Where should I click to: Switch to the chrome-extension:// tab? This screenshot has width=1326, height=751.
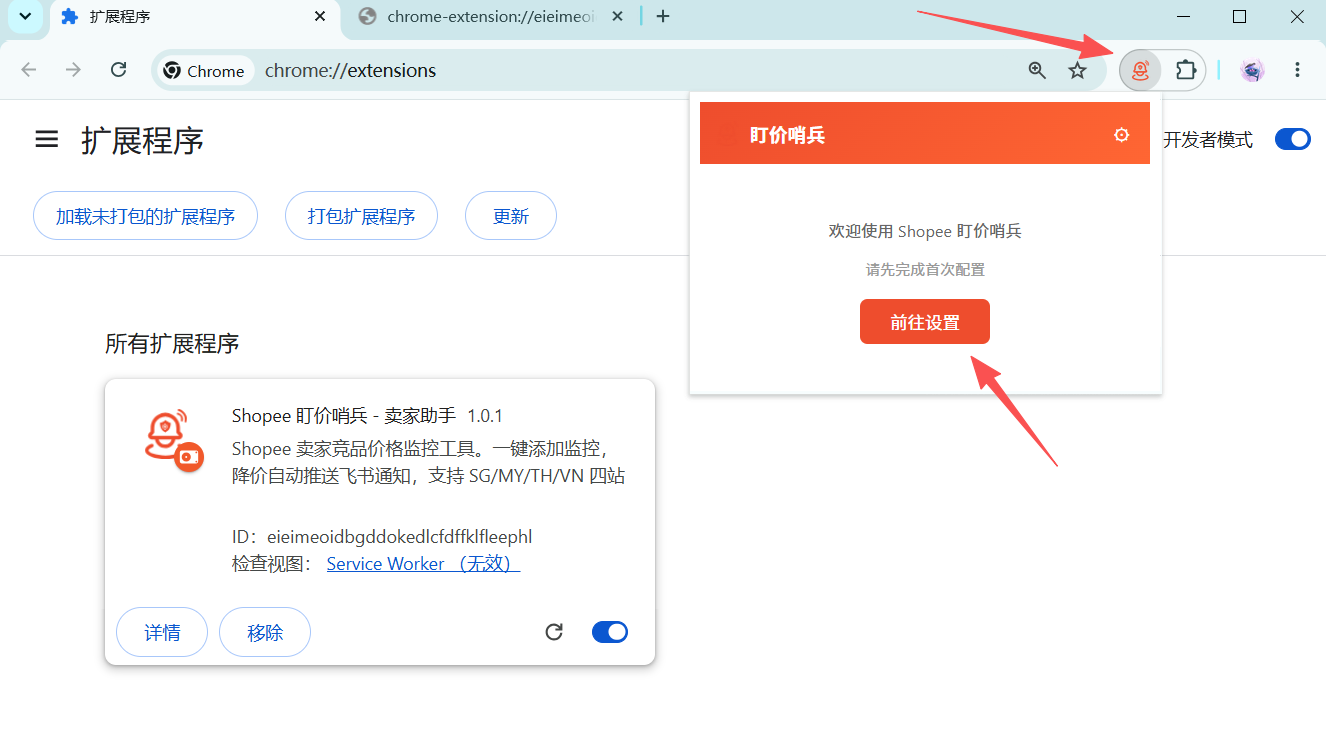pyautogui.click(x=490, y=16)
